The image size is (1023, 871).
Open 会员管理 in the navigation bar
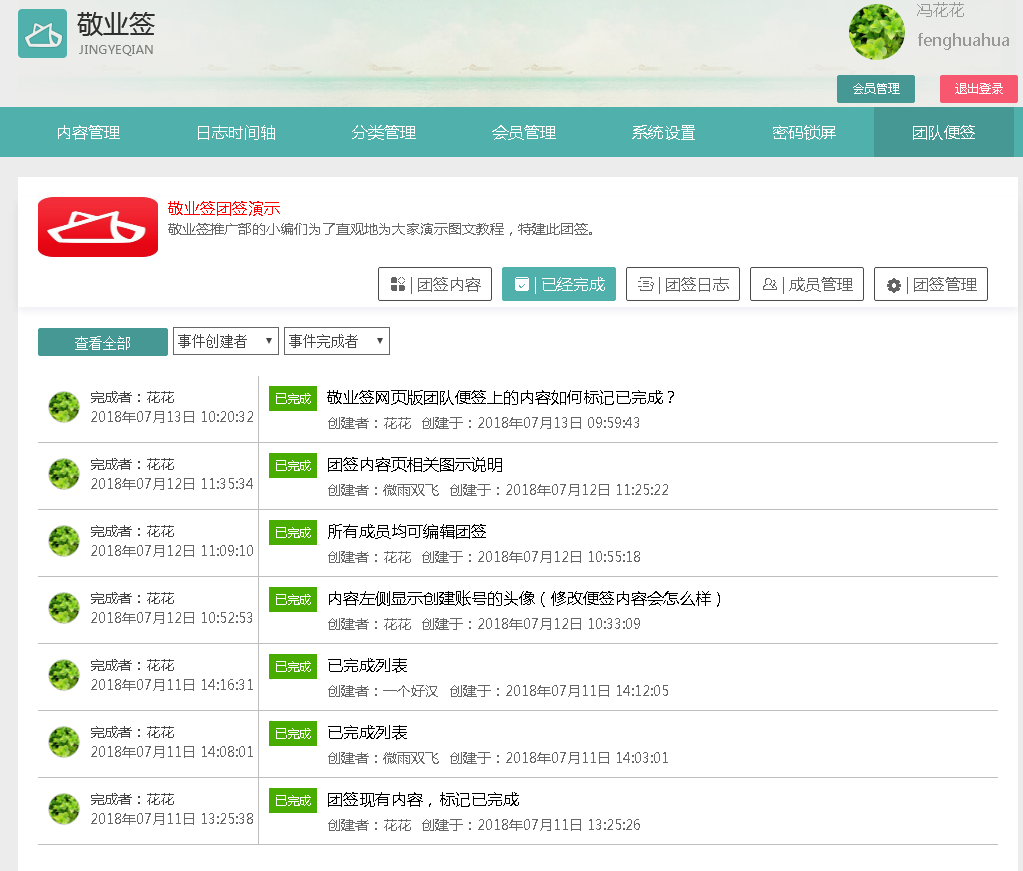524,132
